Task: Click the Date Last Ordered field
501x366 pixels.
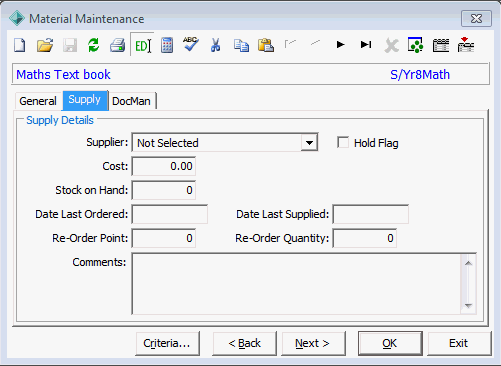Action: (170, 214)
